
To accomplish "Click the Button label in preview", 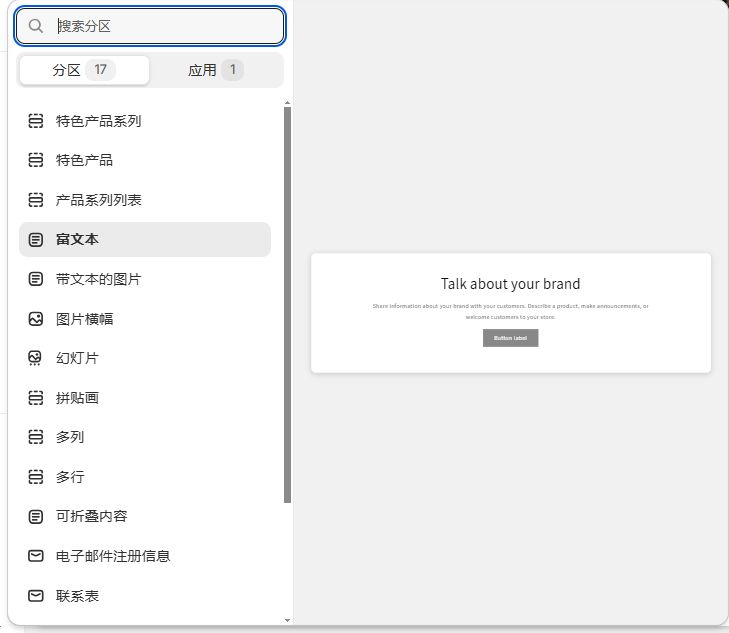I will click(510, 338).
